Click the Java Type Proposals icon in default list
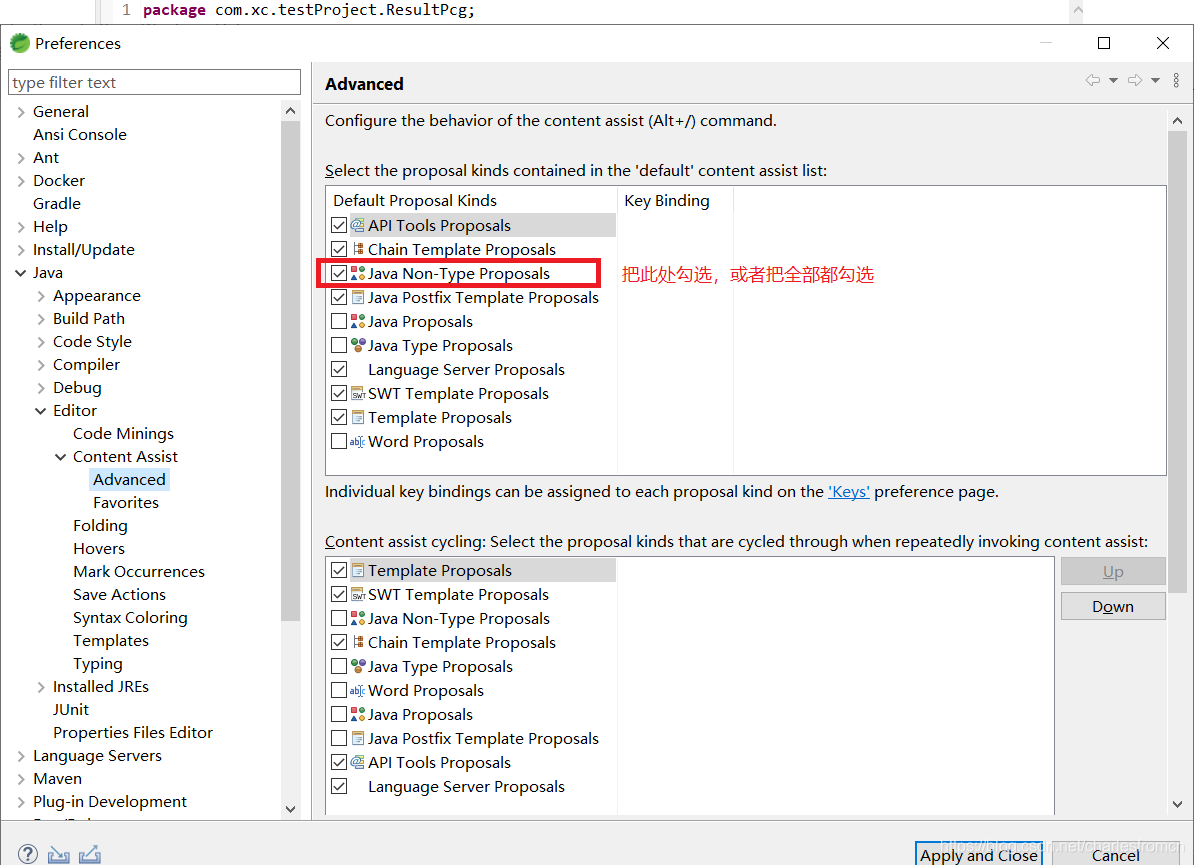This screenshot has height=865, width=1194. point(358,345)
